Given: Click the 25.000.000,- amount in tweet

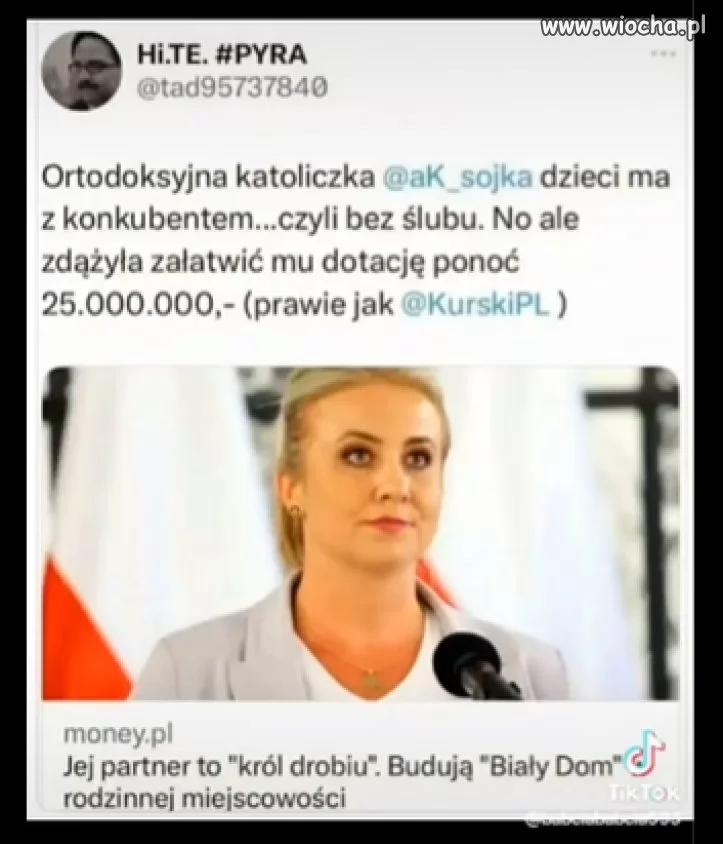Looking at the screenshot, I should click(x=139, y=305).
